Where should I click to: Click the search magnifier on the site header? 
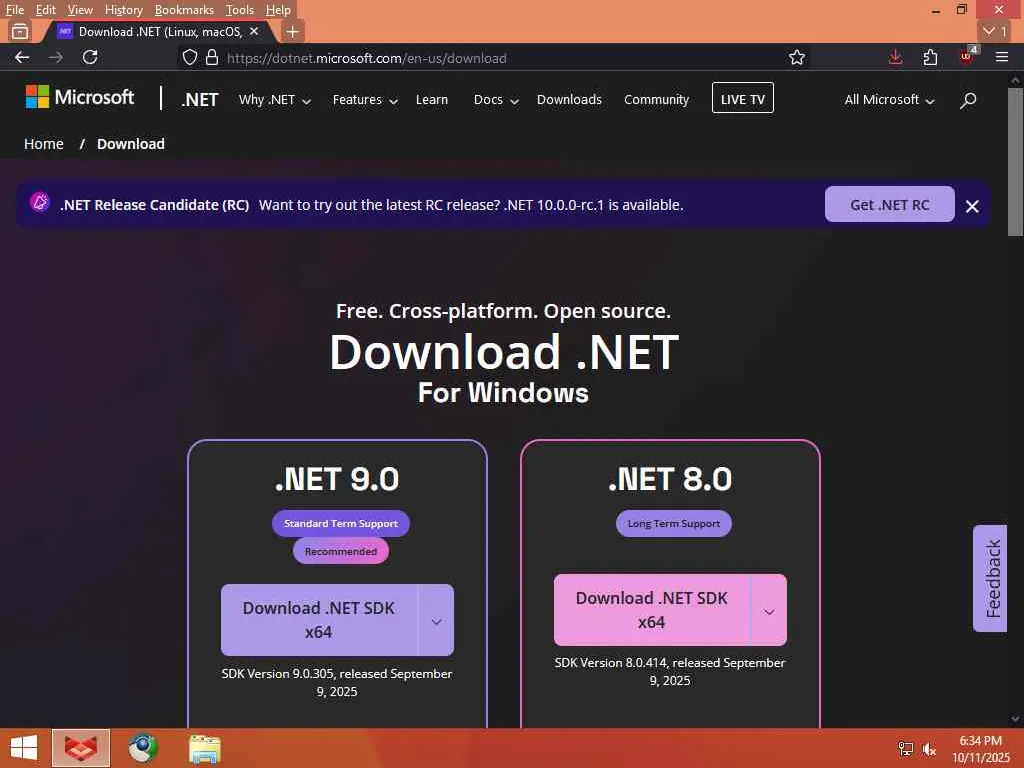point(968,100)
